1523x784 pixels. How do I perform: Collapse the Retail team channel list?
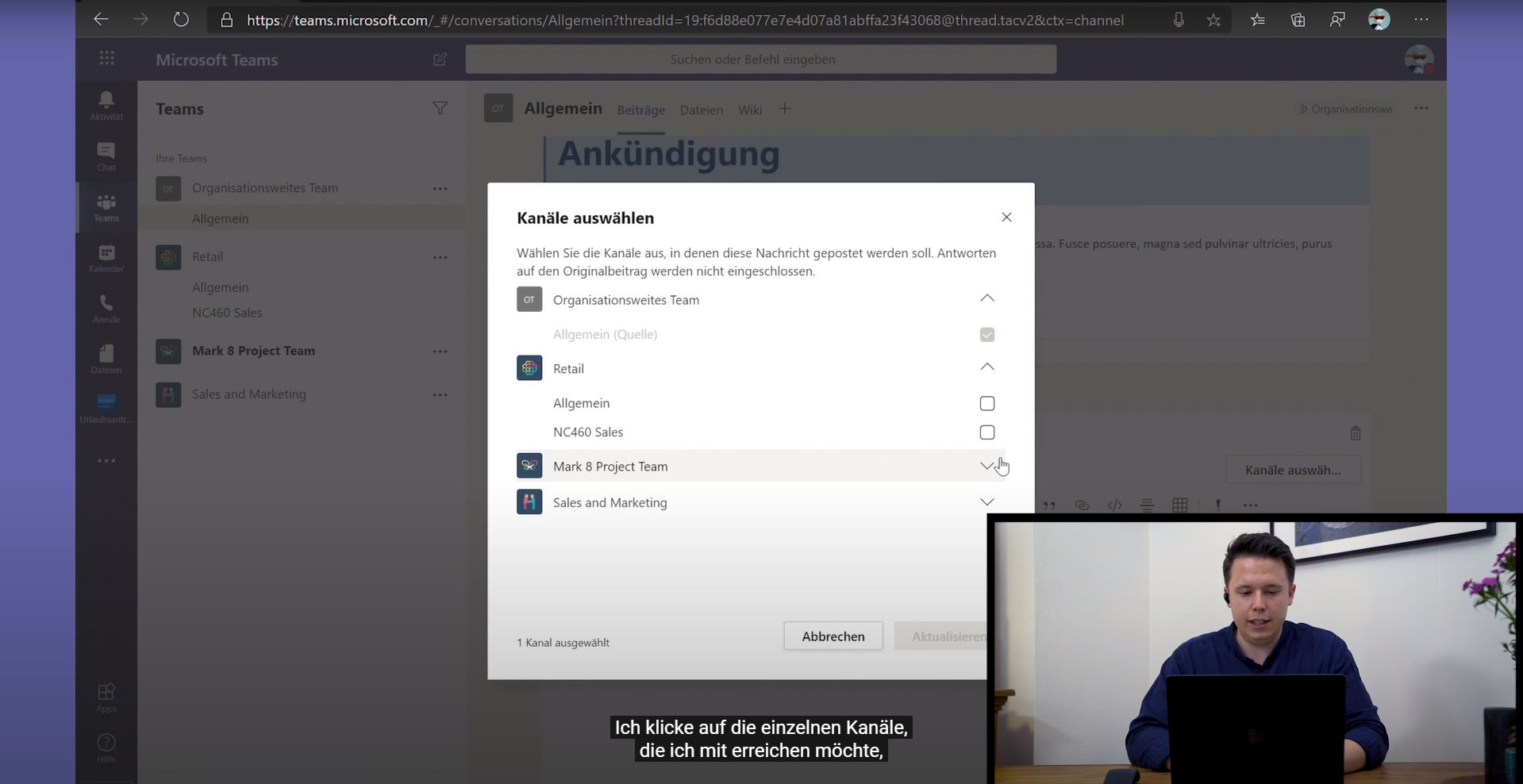(x=986, y=367)
